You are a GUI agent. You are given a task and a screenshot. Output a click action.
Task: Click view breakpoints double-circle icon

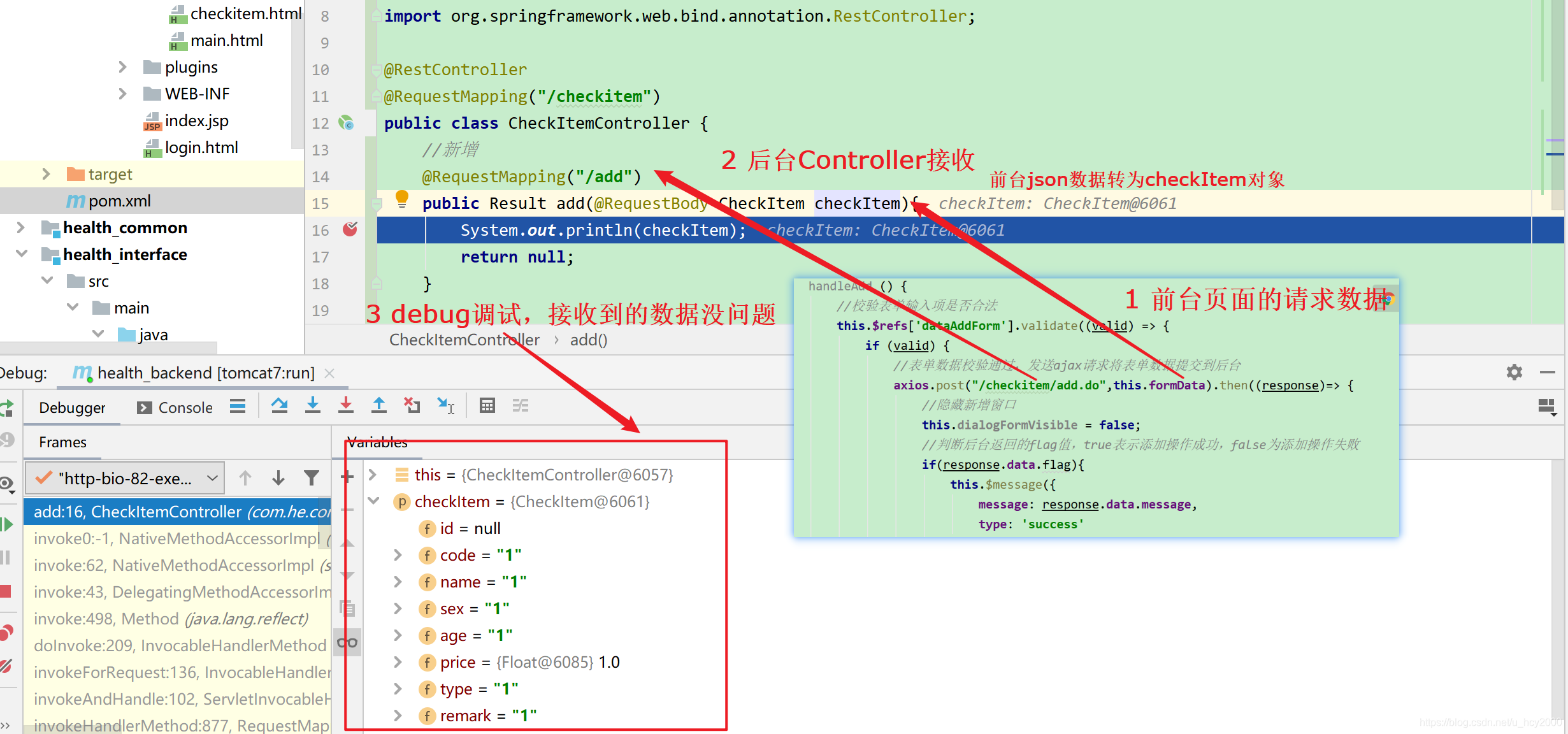(x=6, y=632)
